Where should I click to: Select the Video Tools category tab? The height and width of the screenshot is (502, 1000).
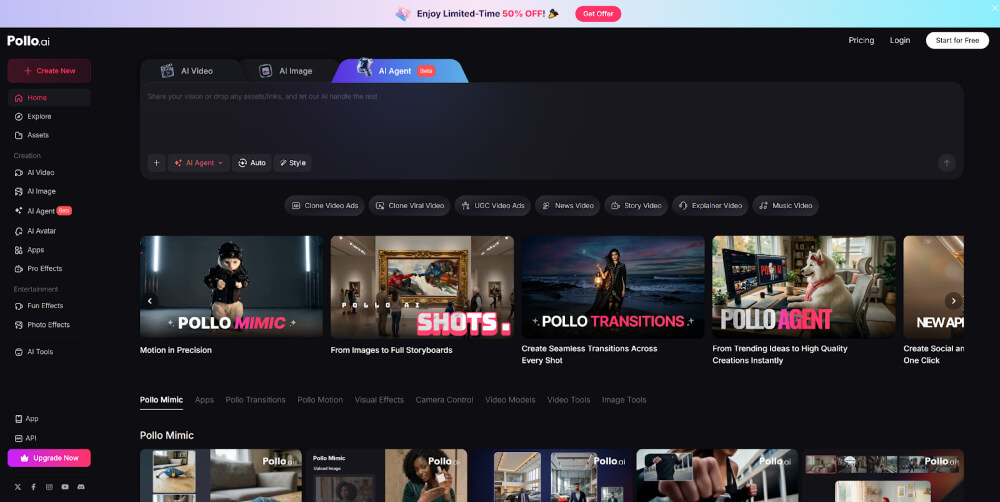tap(569, 400)
